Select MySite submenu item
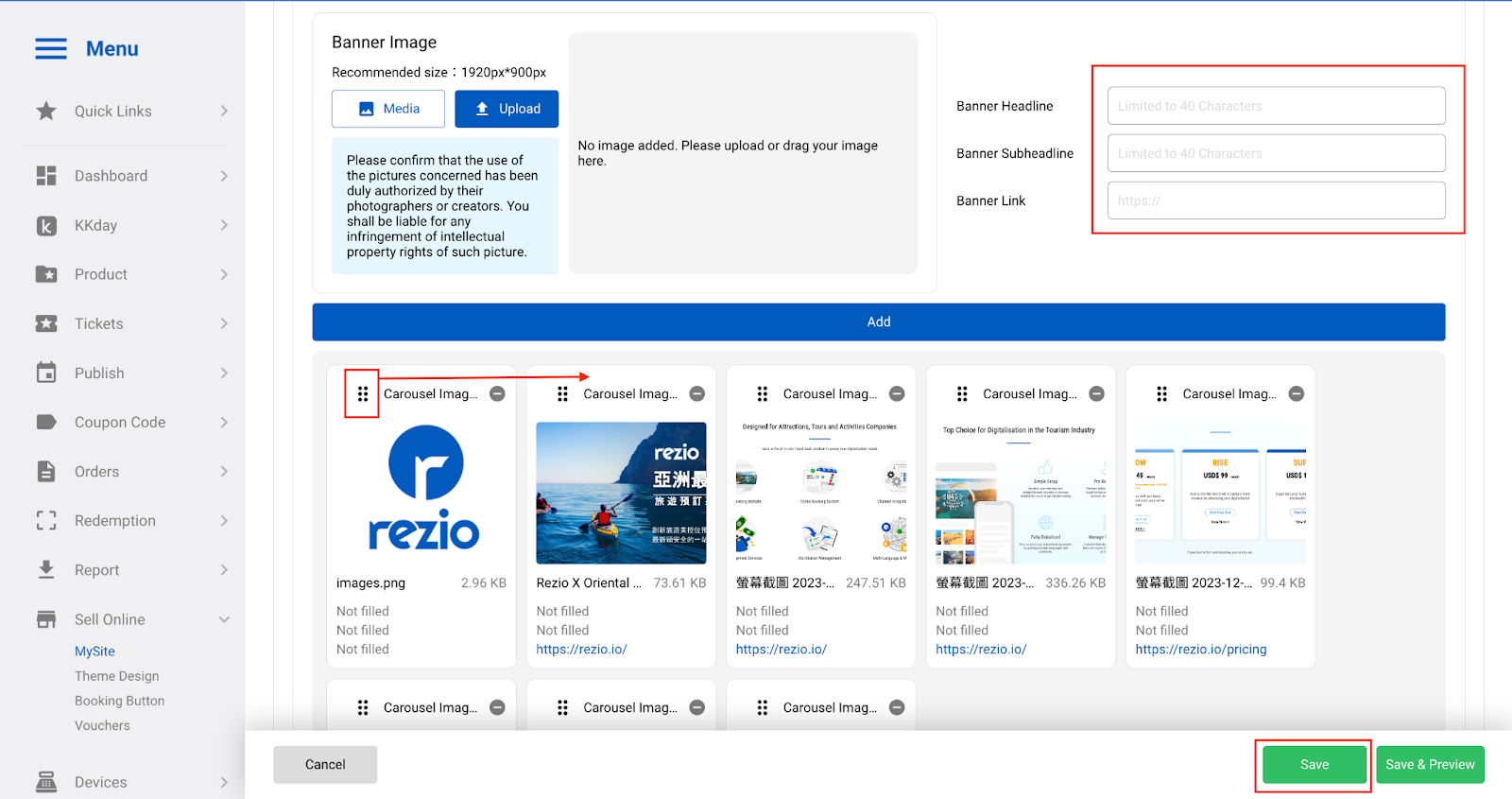Viewport: 1512px width, 799px height. [94, 651]
